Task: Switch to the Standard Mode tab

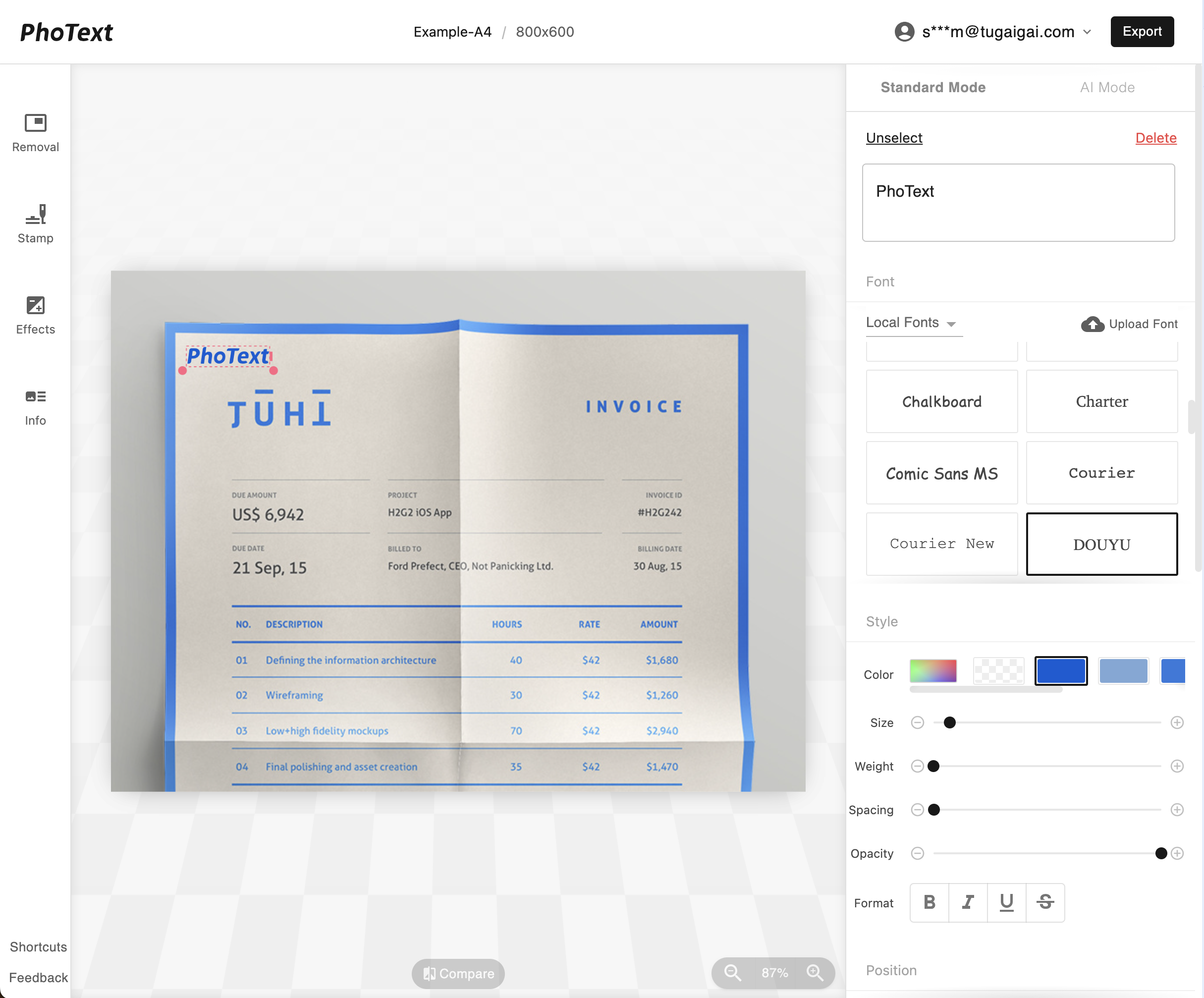Action: tap(933, 87)
